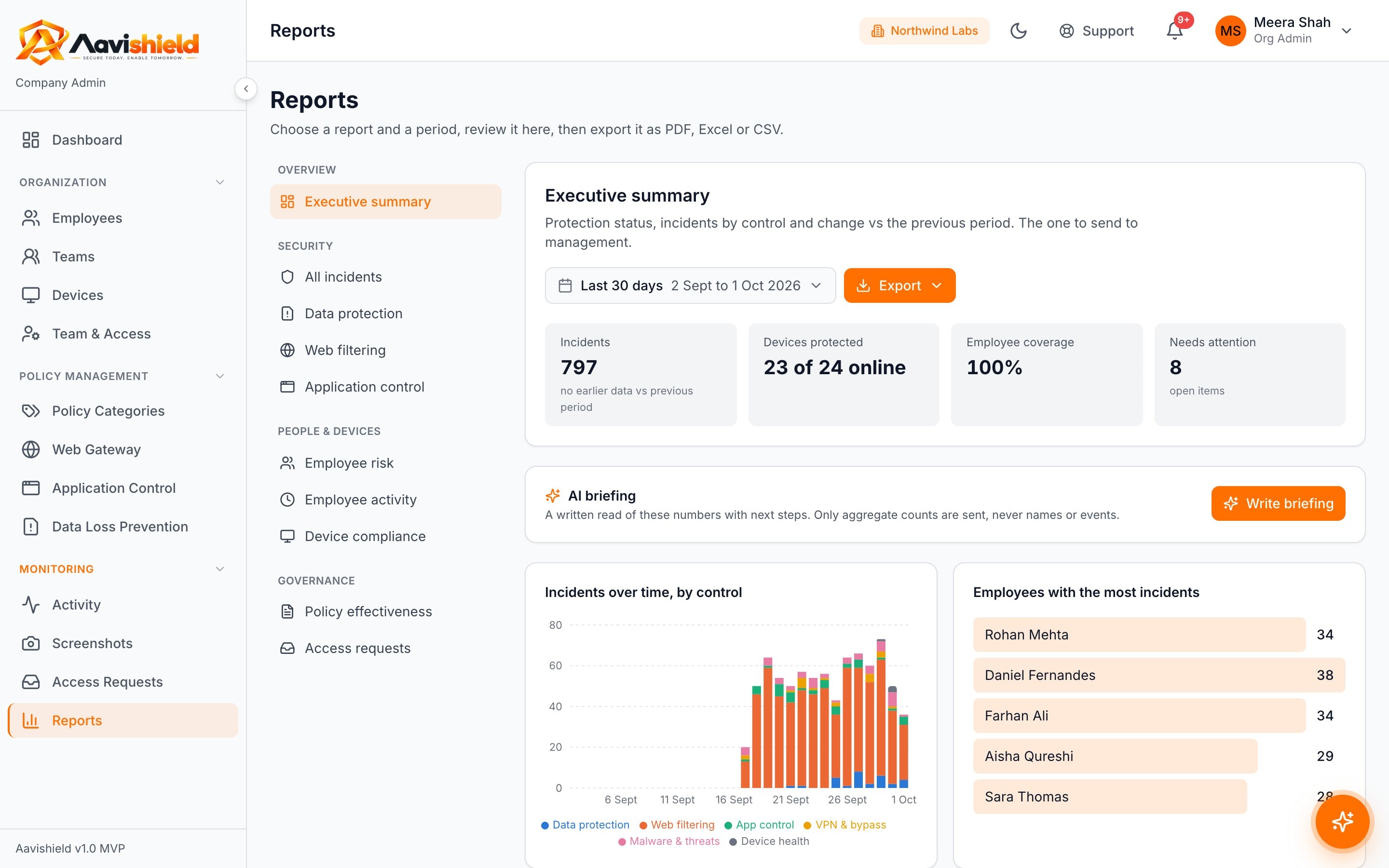
Task: Open Reports in the Monitoring sidebar
Action: pos(123,720)
